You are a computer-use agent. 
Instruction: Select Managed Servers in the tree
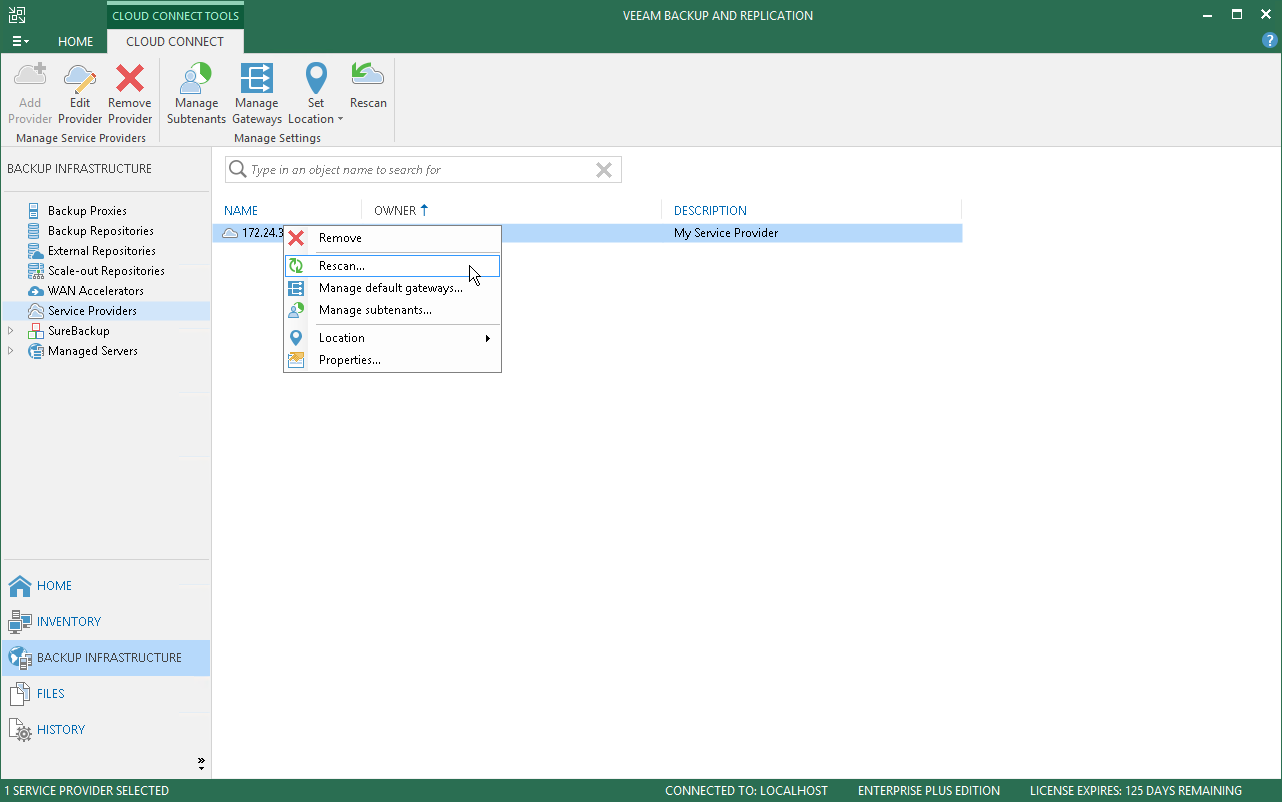coord(93,351)
